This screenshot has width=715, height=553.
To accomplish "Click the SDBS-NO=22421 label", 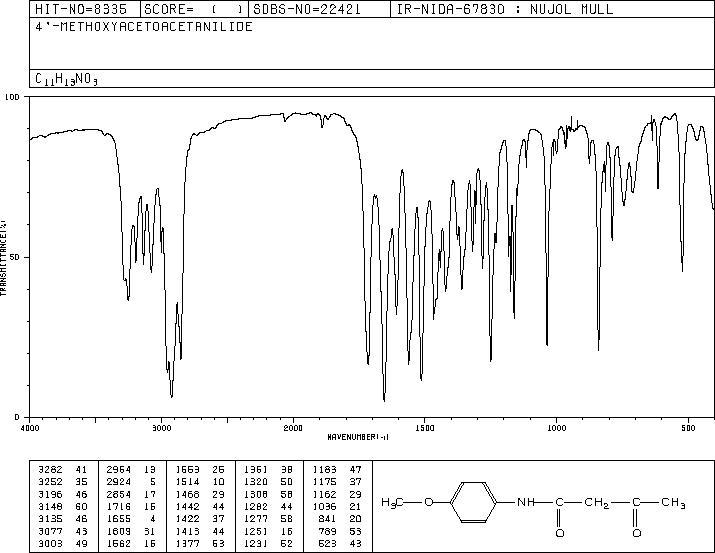I will point(306,9).
